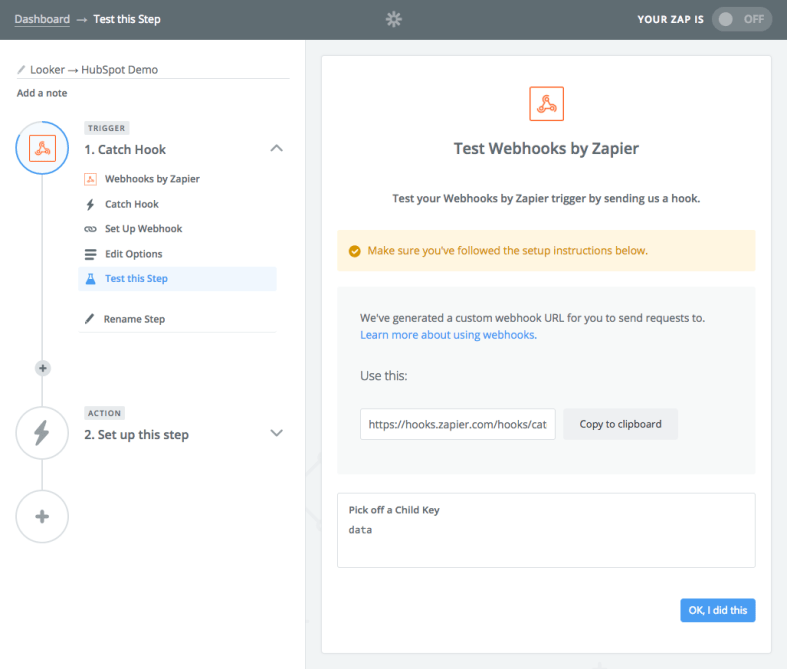This screenshot has height=669, width=787.
Task: Select Webhooks by Zapier in sidebar
Action: (x=152, y=179)
